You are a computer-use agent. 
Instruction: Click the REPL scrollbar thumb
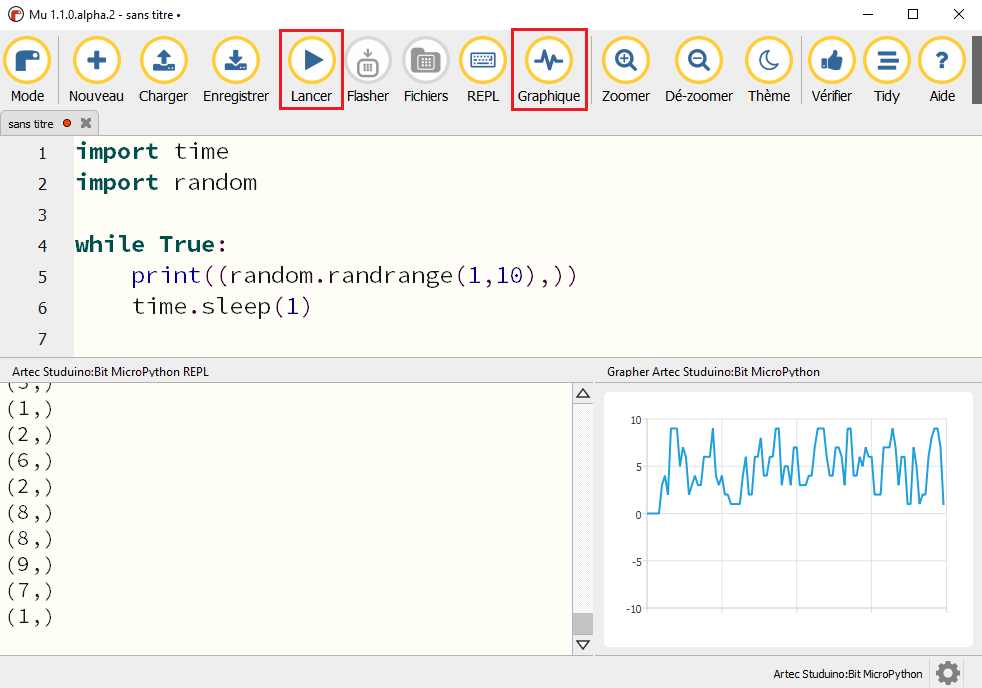coord(583,624)
